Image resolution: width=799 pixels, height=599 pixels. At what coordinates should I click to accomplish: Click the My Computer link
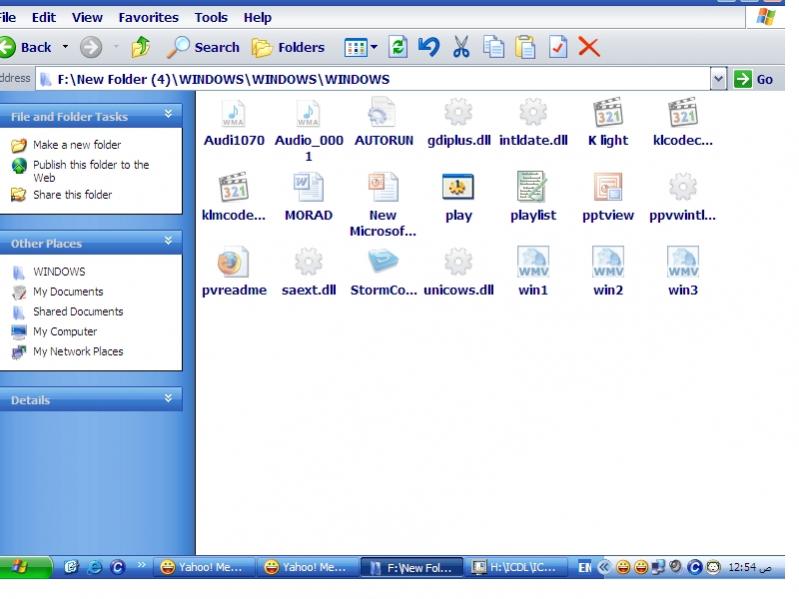tap(64, 332)
